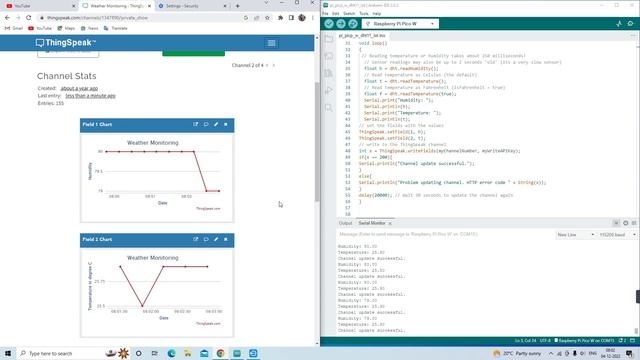
Task: Click the ThingSpeak page vertical scrollbar
Action: point(317,142)
